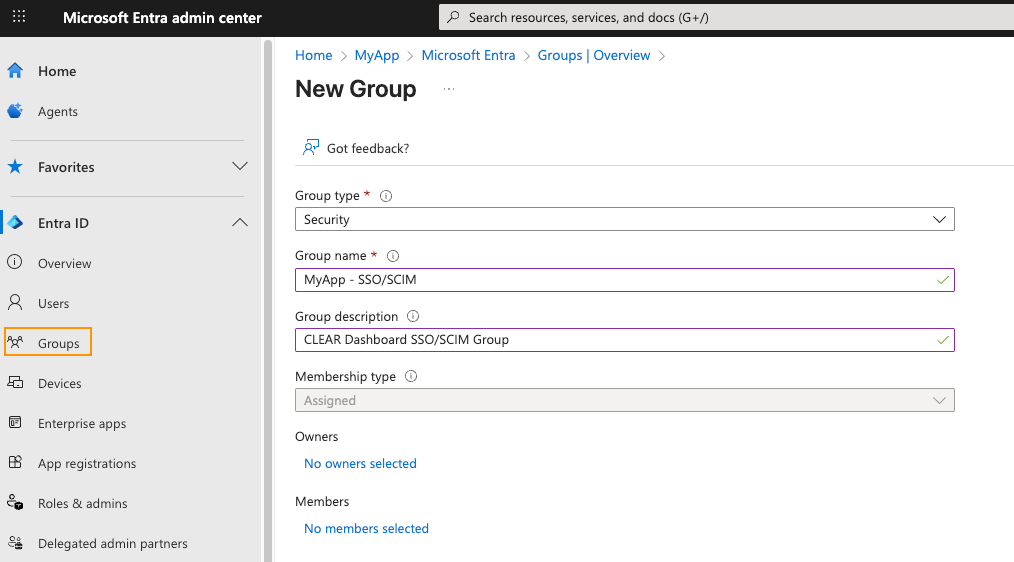Screen dimensions: 1014x562
Task: Open the Membership type Assigned dropdown
Action: [x=625, y=400]
